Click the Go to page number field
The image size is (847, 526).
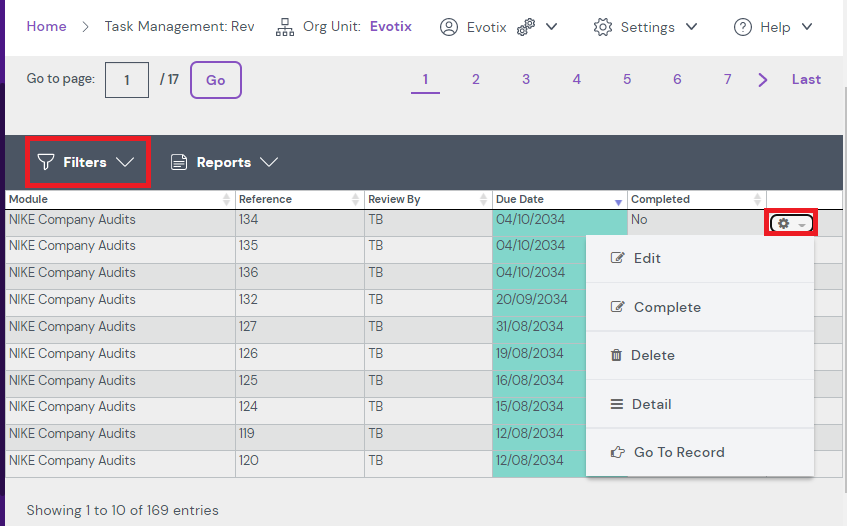[127, 80]
